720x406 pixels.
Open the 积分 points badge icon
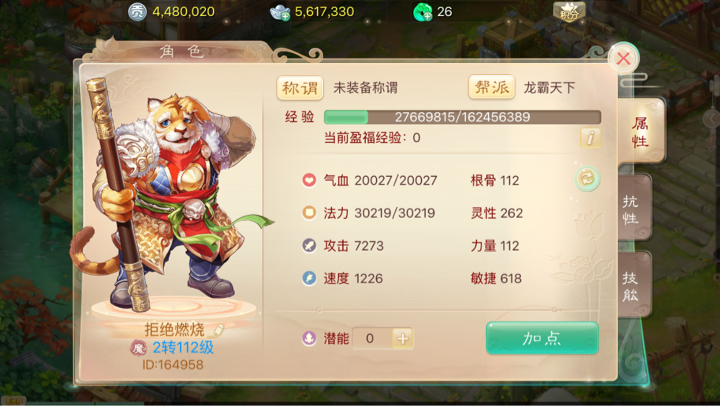(x=569, y=12)
